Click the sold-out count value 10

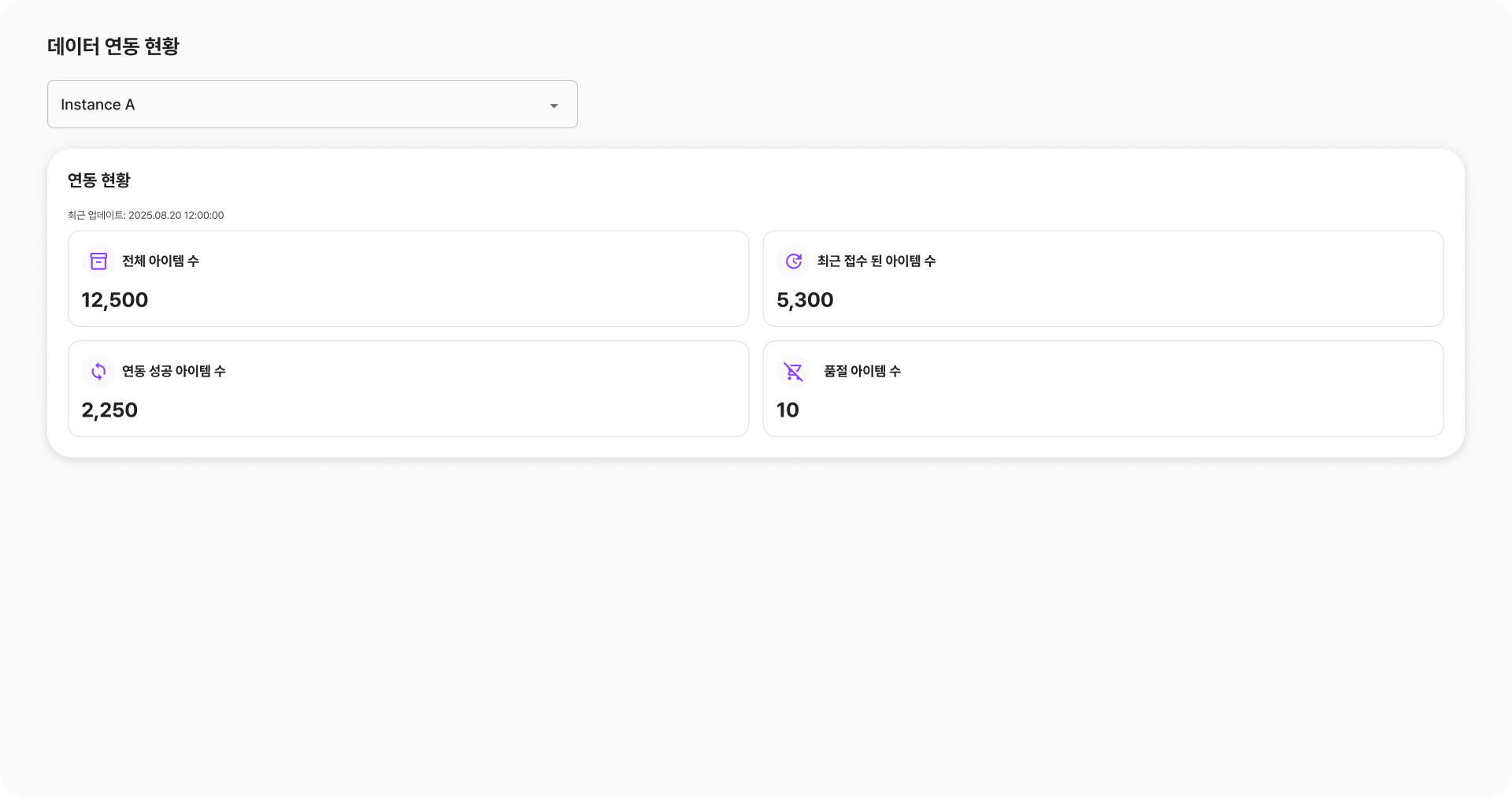click(787, 410)
